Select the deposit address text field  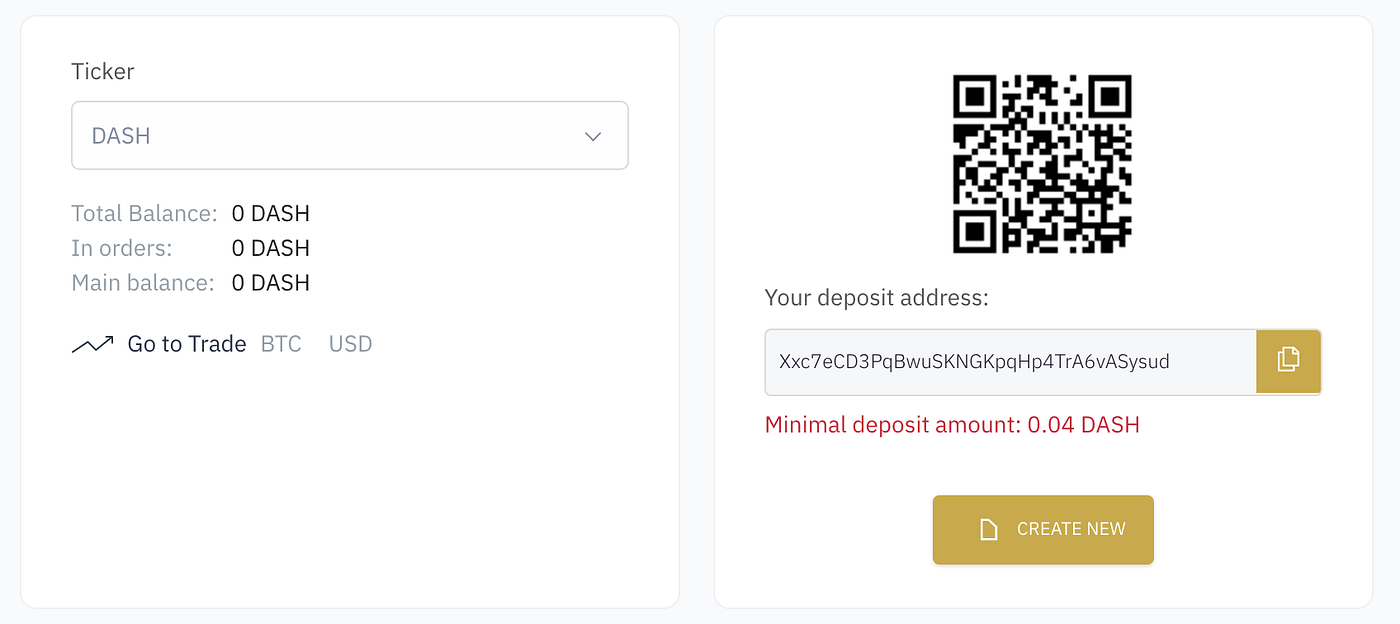pos(1010,361)
